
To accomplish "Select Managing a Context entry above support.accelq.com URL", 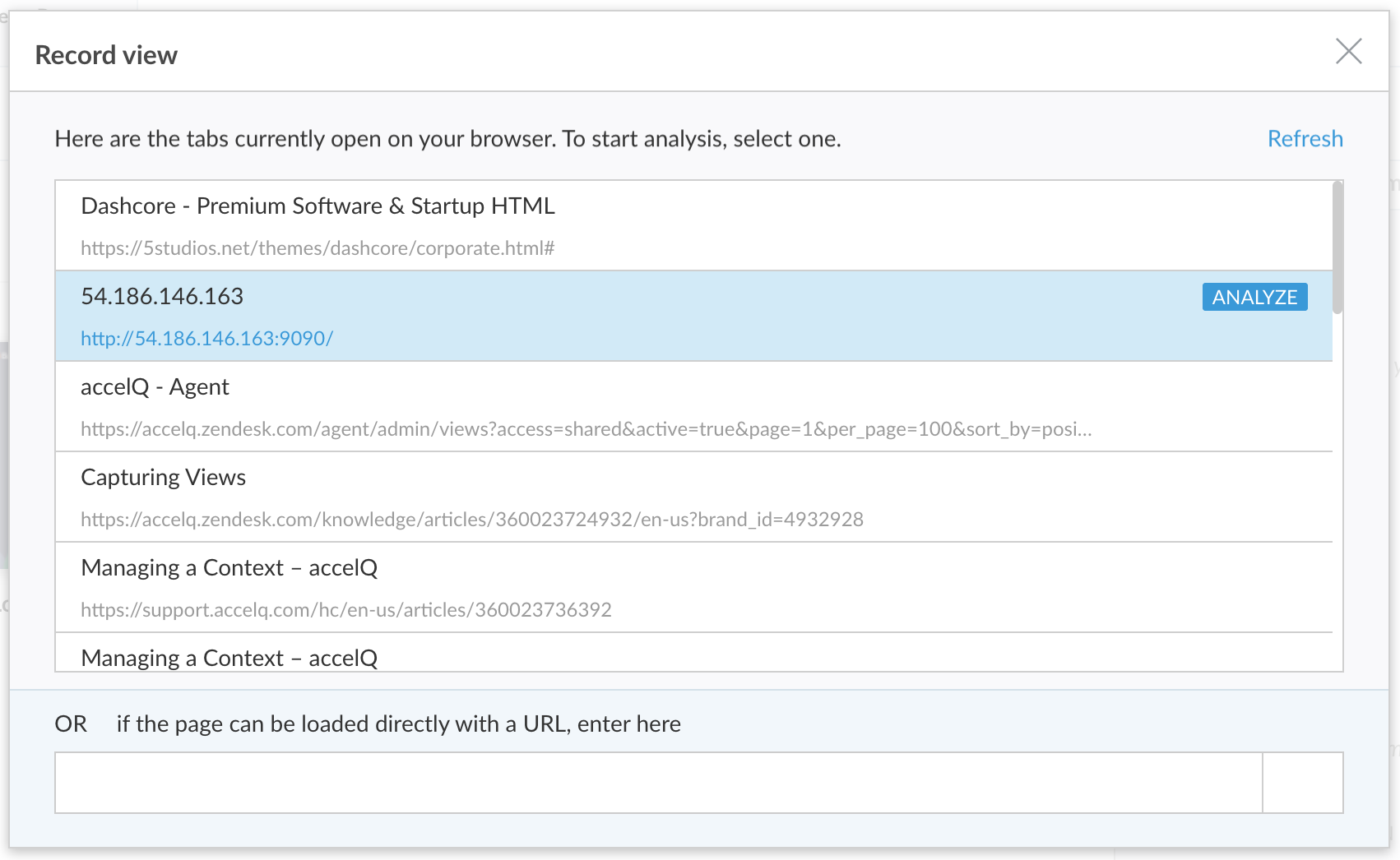I will tap(693, 587).
